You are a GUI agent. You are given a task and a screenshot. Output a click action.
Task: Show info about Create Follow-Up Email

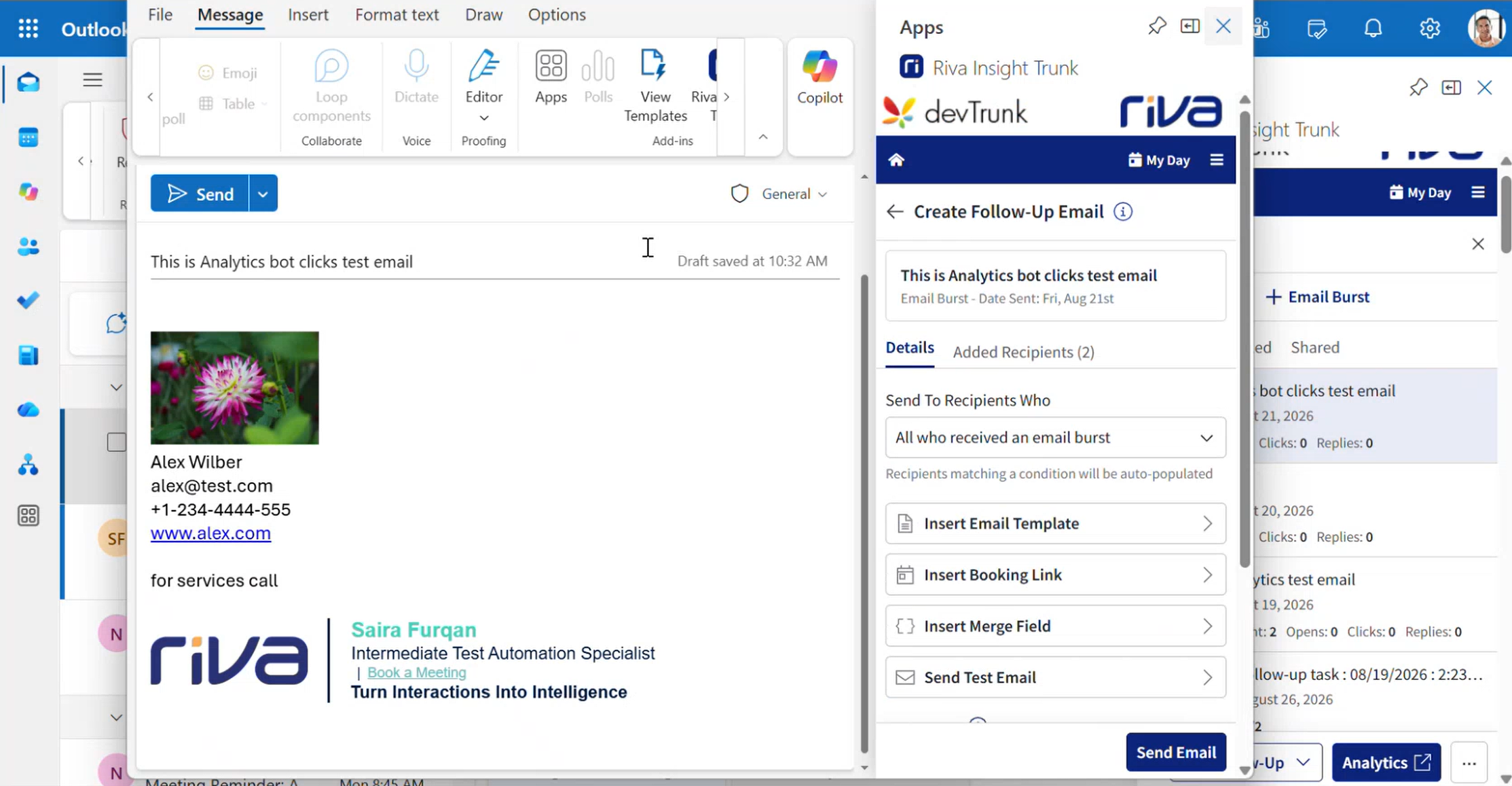(1123, 212)
